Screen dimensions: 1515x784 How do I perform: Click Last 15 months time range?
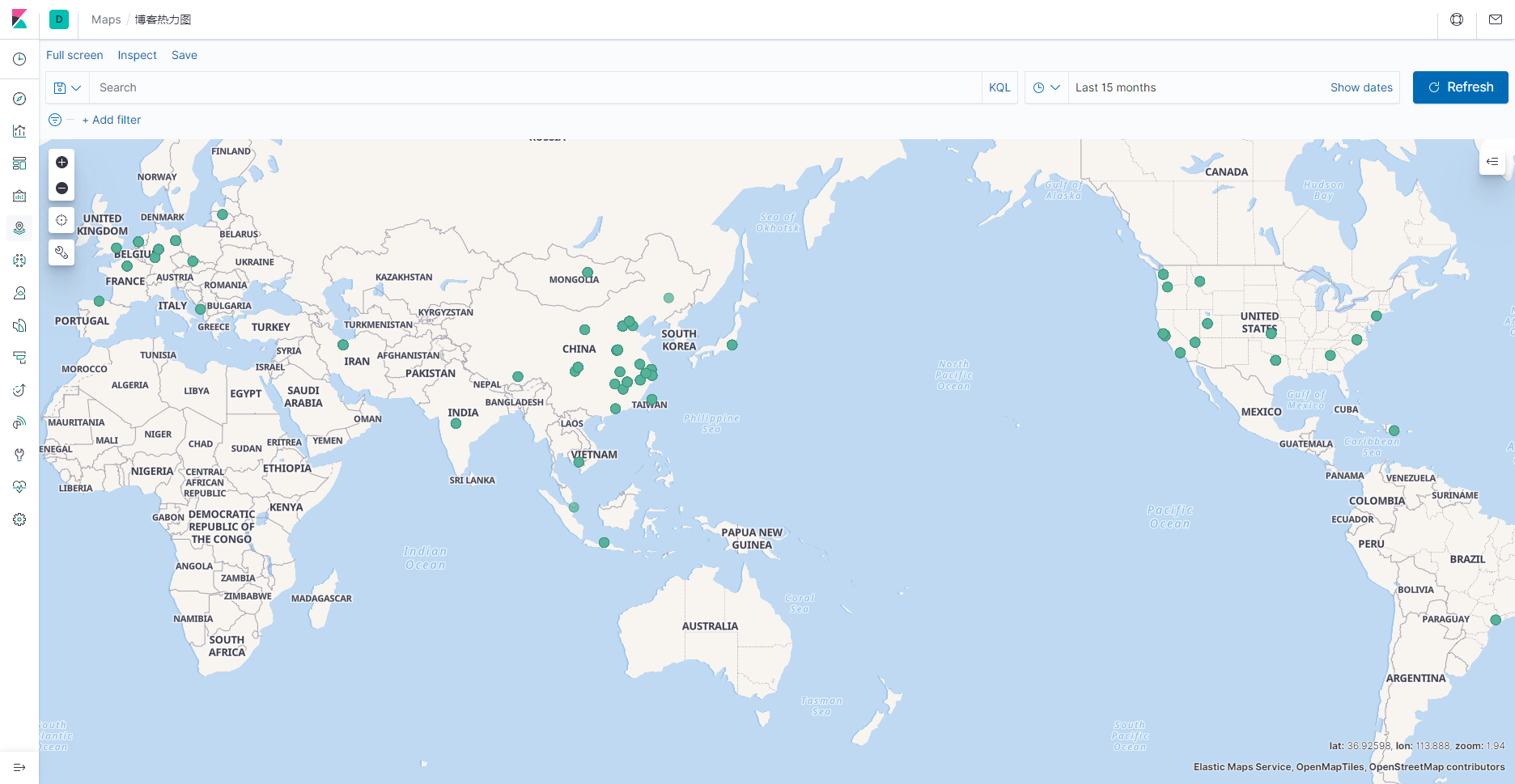click(x=1115, y=87)
